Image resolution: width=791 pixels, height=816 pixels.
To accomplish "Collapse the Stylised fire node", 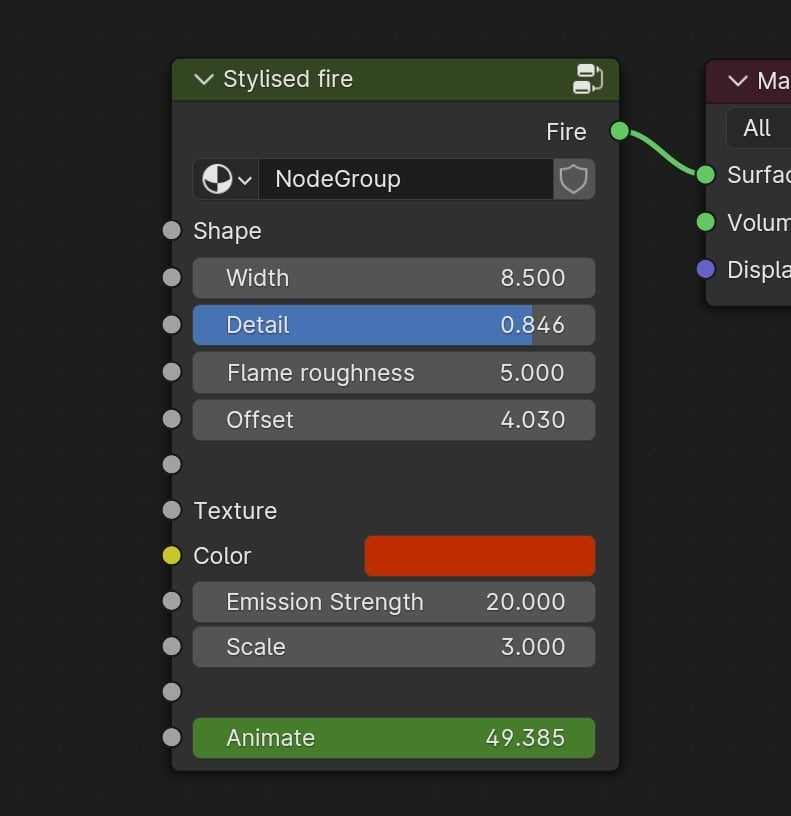I will tap(204, 79).
